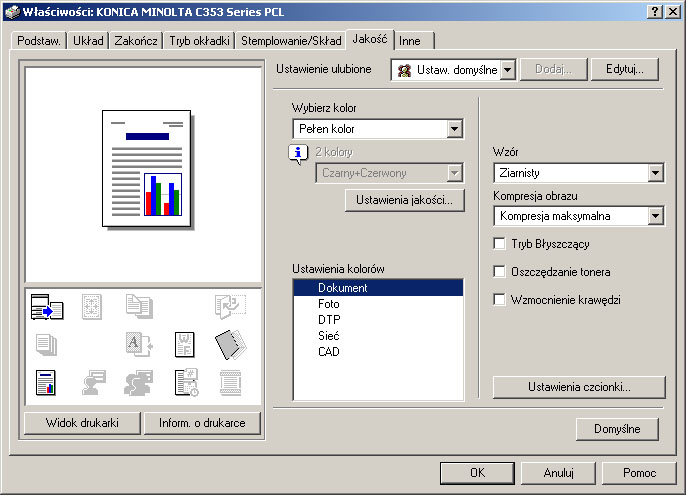Click the blue info speech bubble icon
Screen dimensions: 686x495
(x=298, y=154)
